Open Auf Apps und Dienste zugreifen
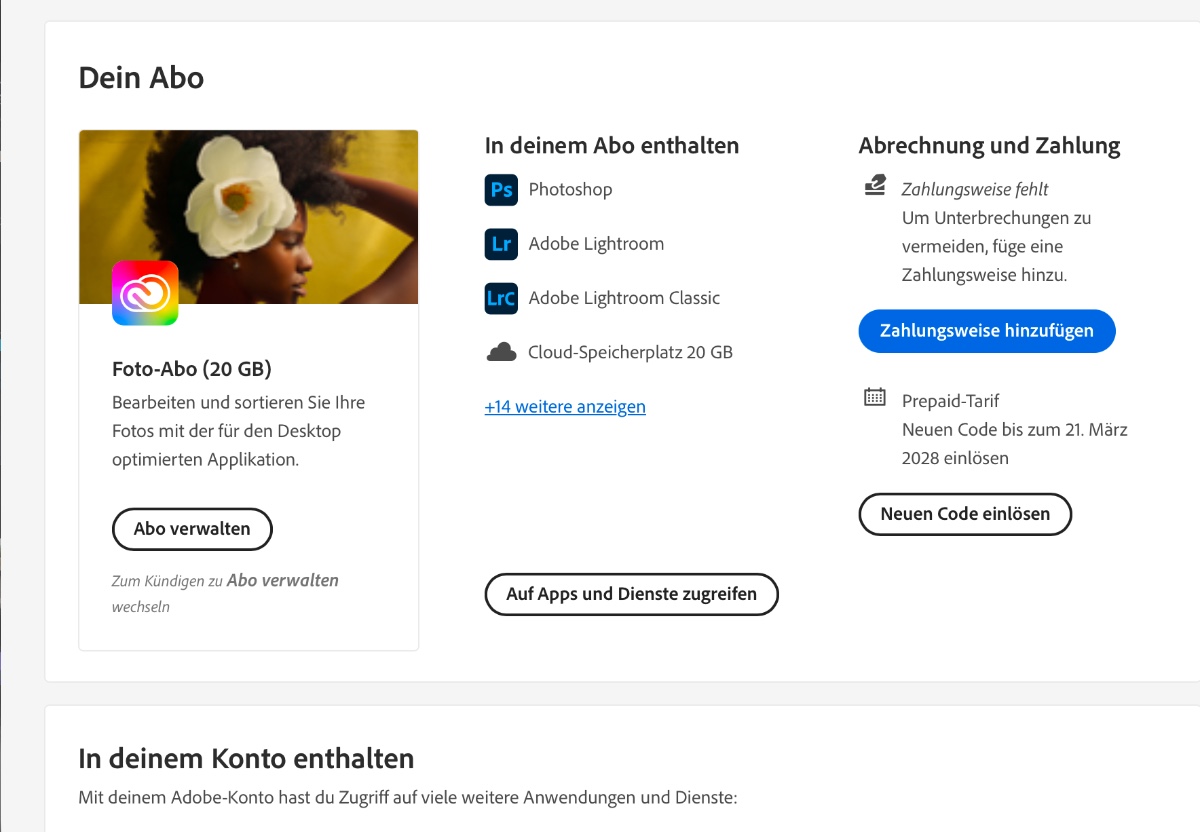 coord(631,594)
